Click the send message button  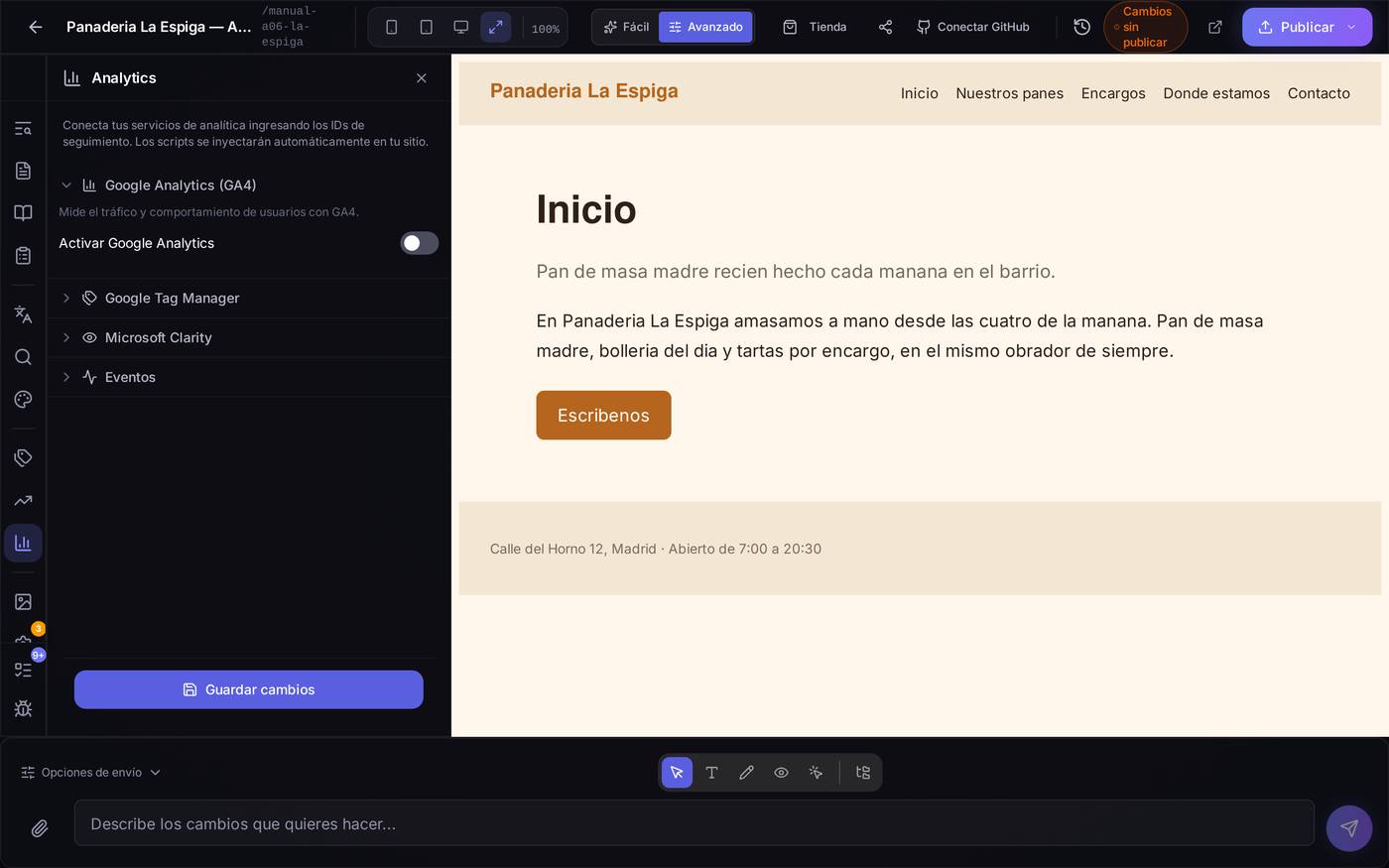click(x=1349, y=827)
